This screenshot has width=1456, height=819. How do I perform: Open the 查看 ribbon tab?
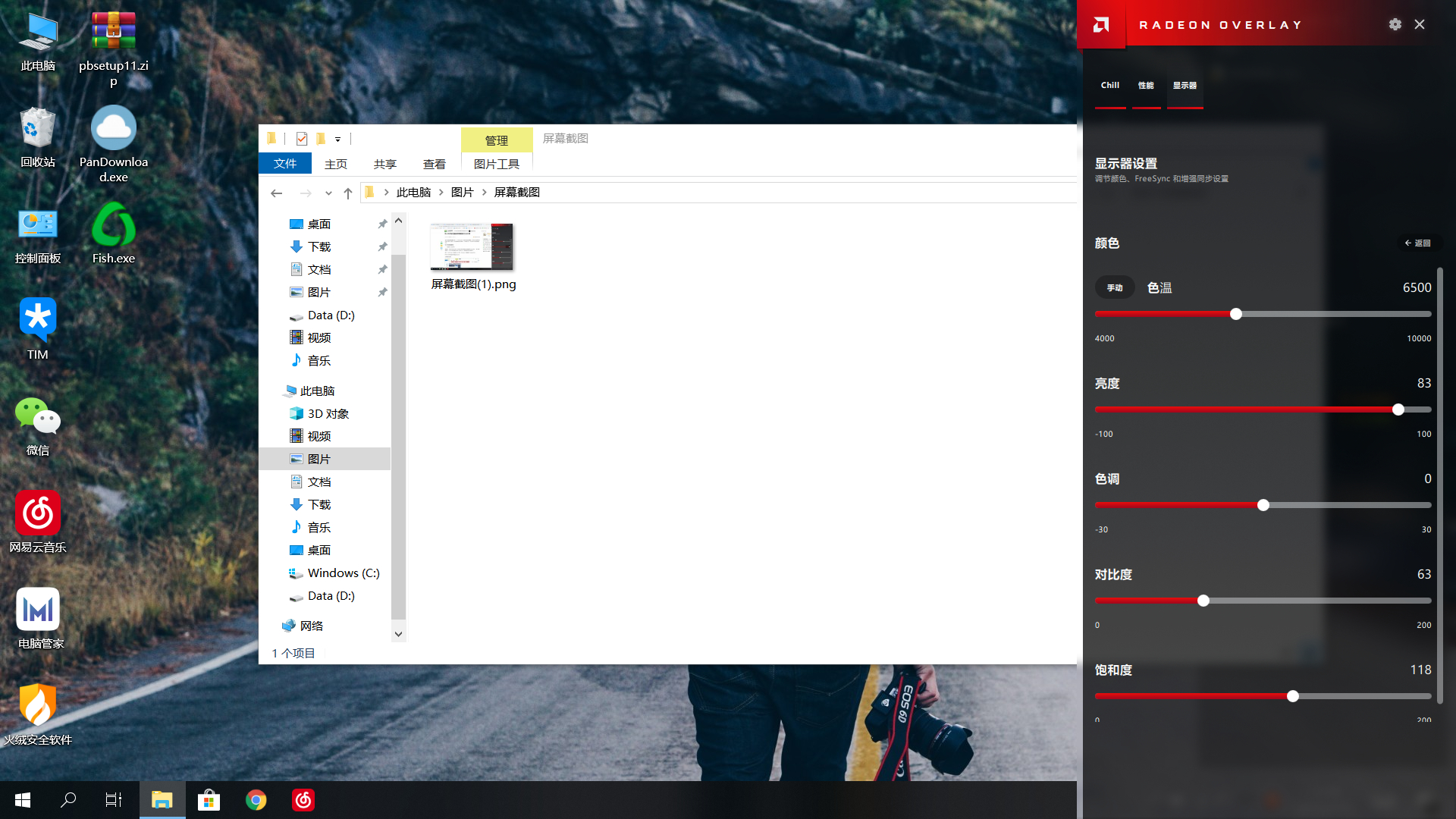coord(435,164)
